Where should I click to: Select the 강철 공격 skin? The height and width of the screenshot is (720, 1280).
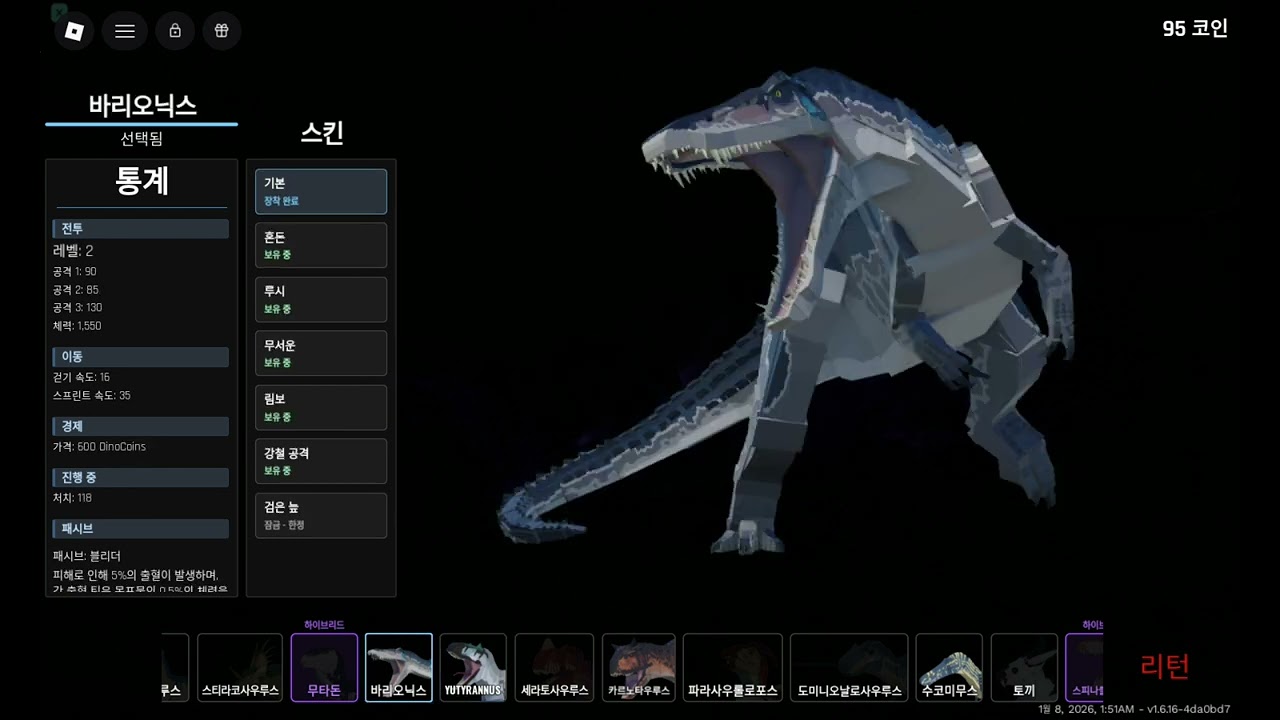[x=321, y=461]
